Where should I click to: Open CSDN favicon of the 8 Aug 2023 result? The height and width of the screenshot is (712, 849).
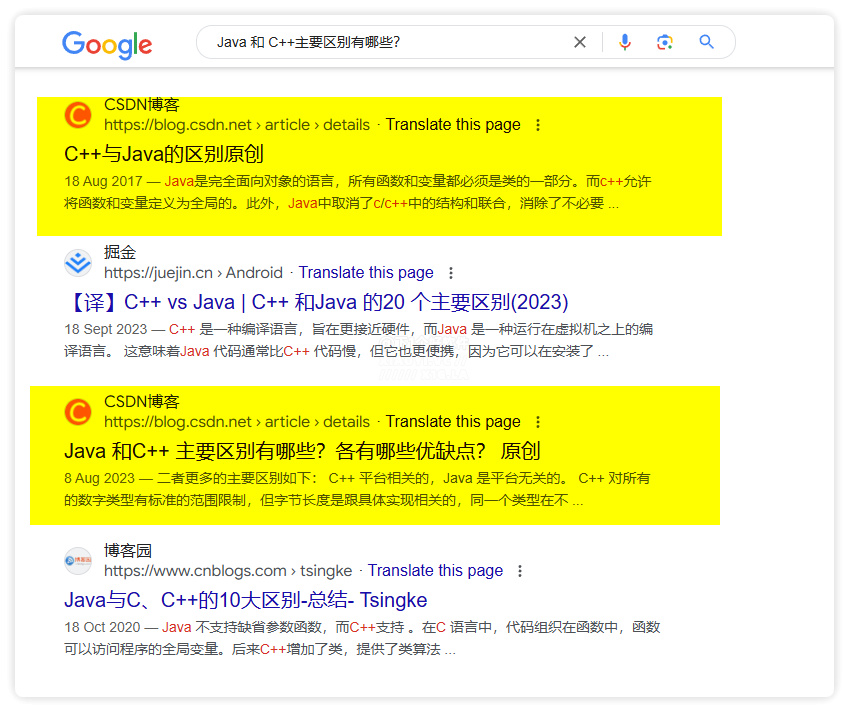[x=78, y=413]
